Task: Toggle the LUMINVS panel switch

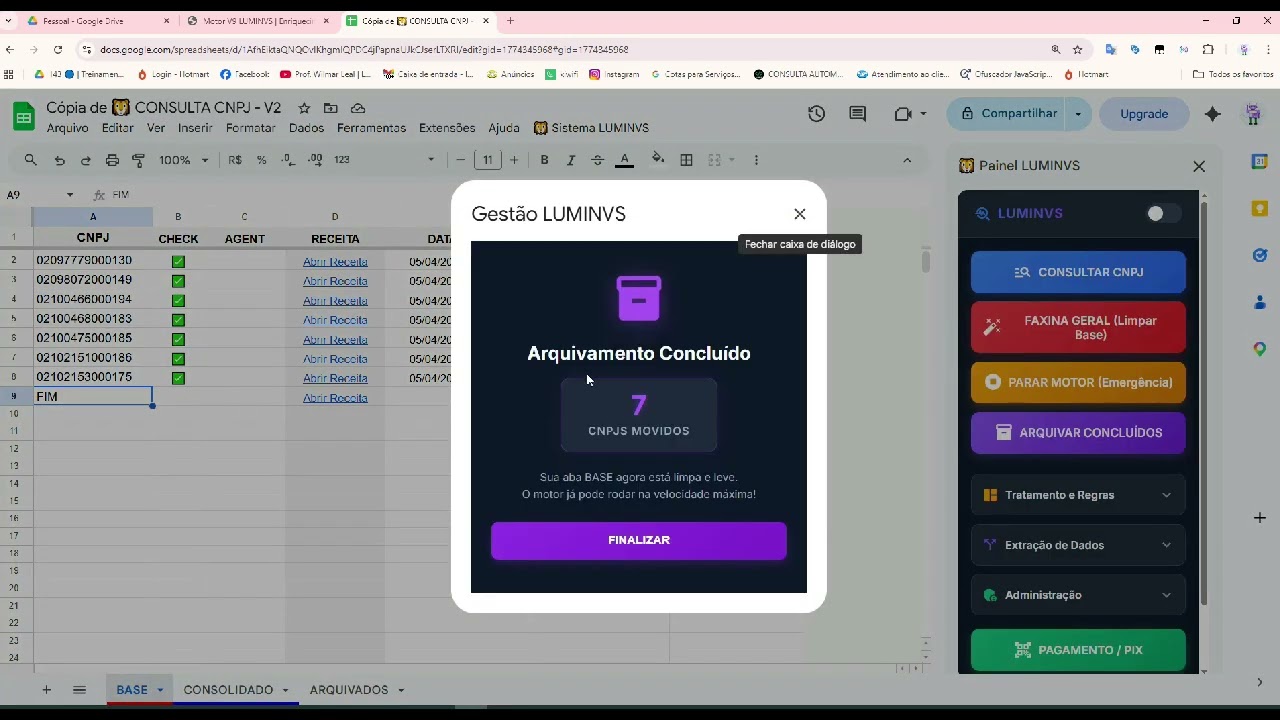Action: pos(1162,213)
